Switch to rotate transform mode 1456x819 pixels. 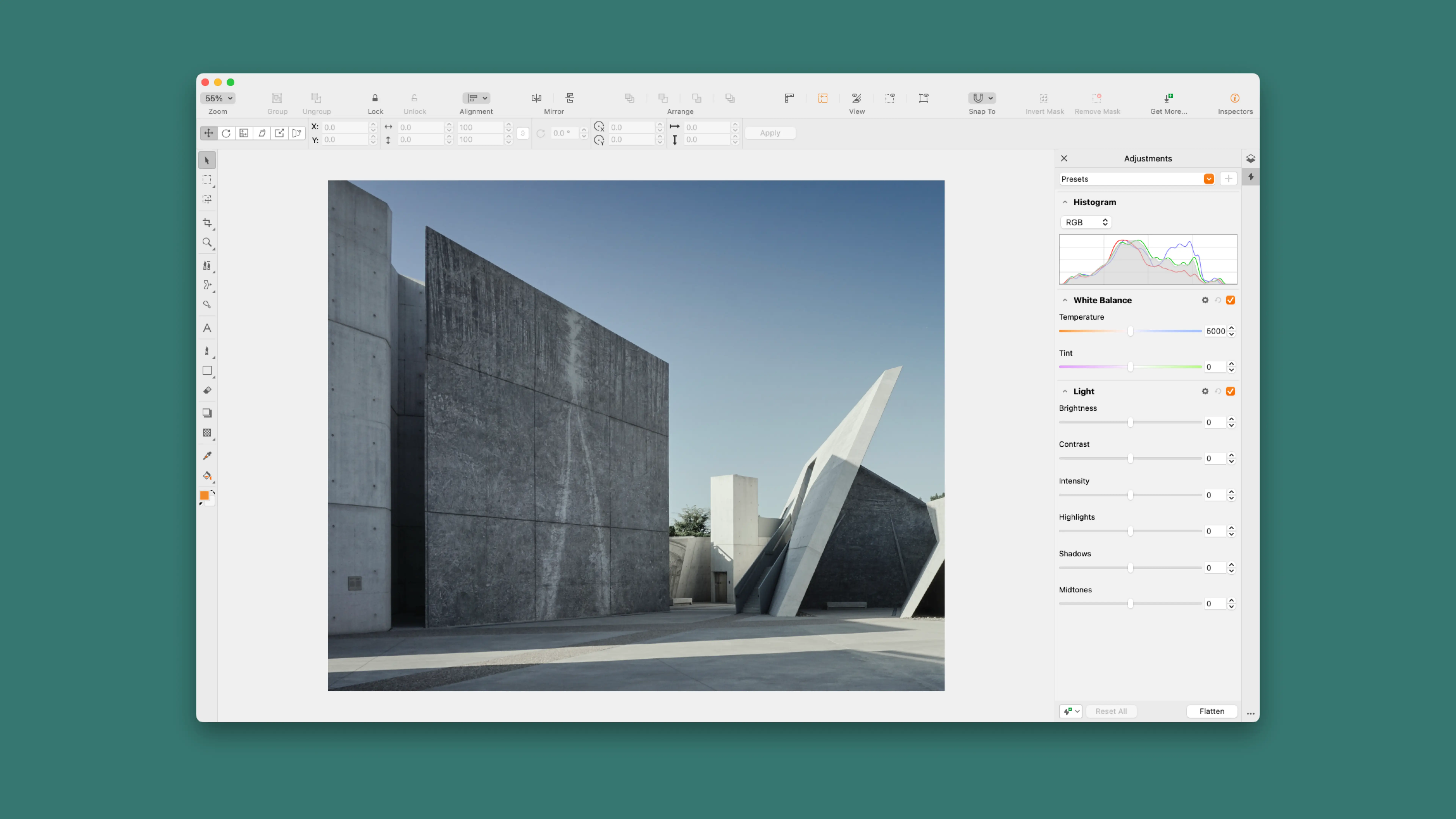[x=226, y=133]
